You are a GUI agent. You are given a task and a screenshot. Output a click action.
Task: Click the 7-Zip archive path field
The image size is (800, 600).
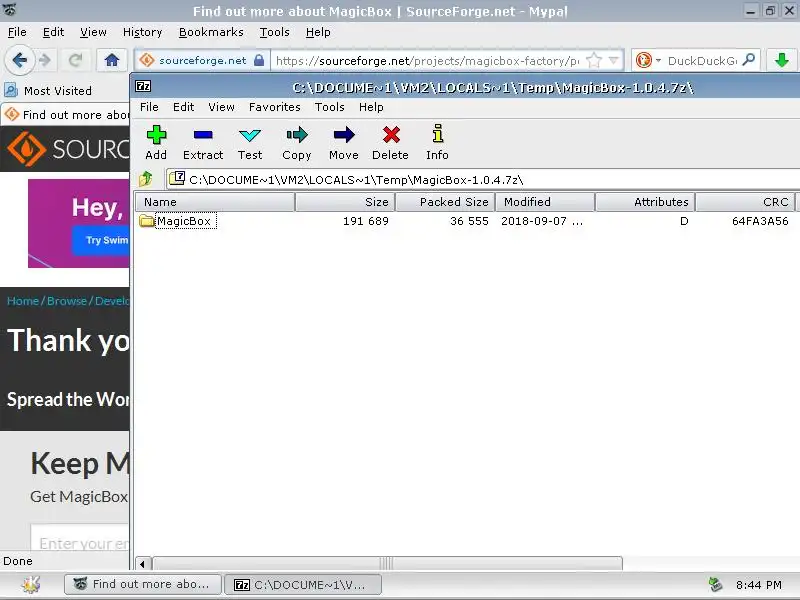pos(483,180)
